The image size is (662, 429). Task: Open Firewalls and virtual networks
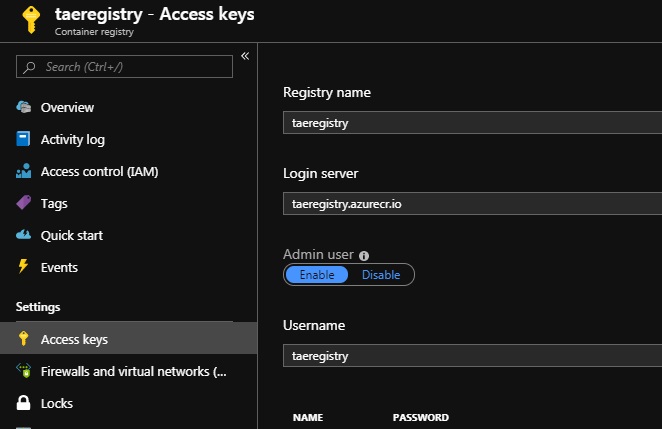(x=134, y=372)
